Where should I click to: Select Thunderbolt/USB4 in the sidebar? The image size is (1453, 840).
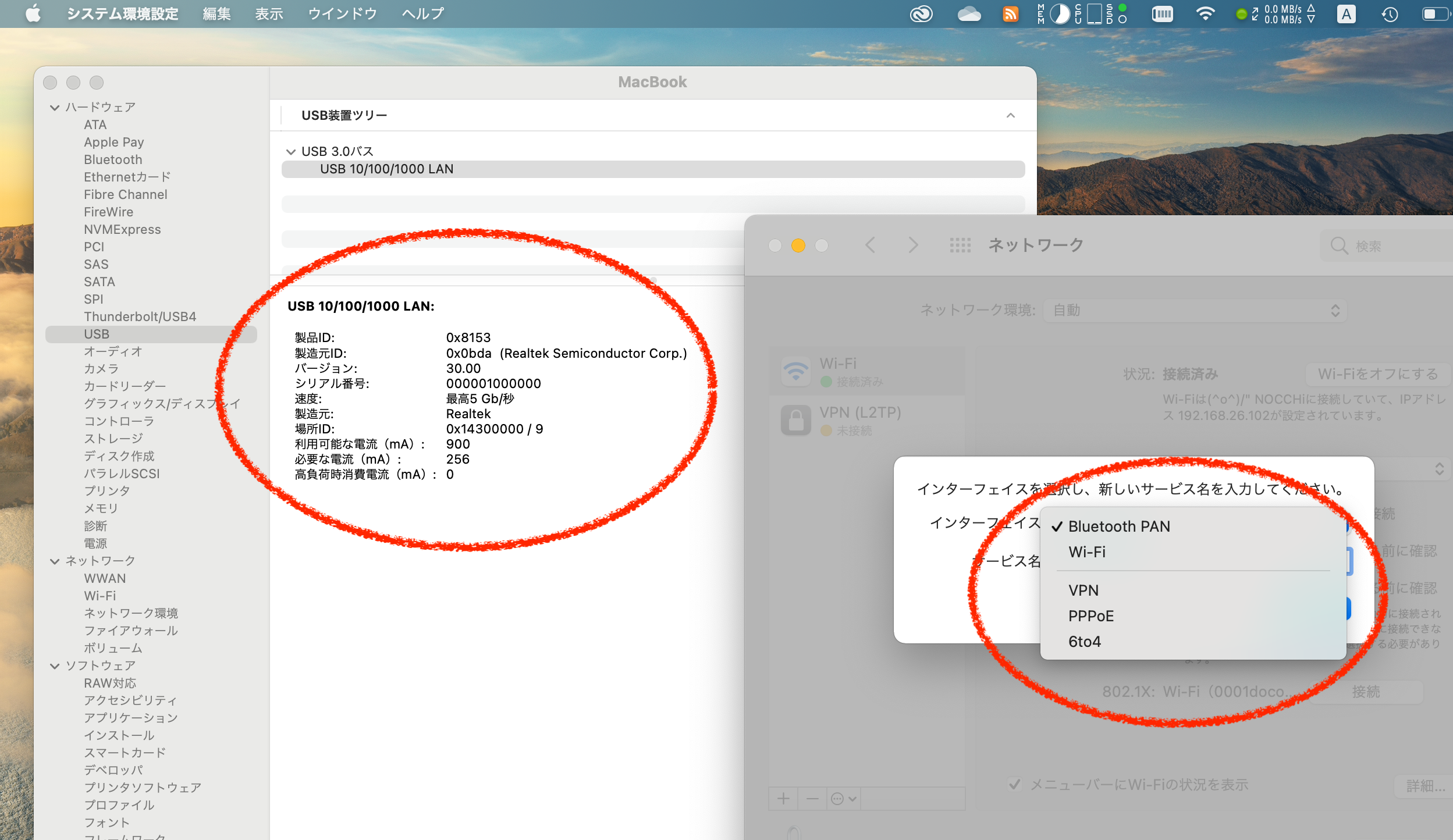tap(140, 317)
